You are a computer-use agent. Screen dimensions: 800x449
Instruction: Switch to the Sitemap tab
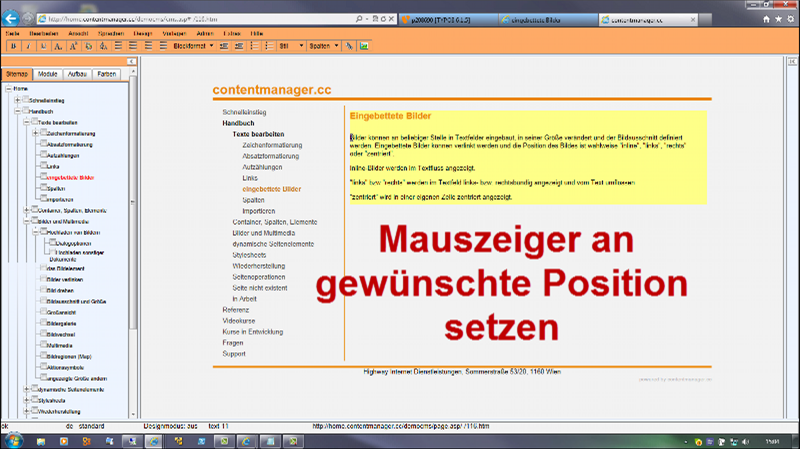coord(17,74)
